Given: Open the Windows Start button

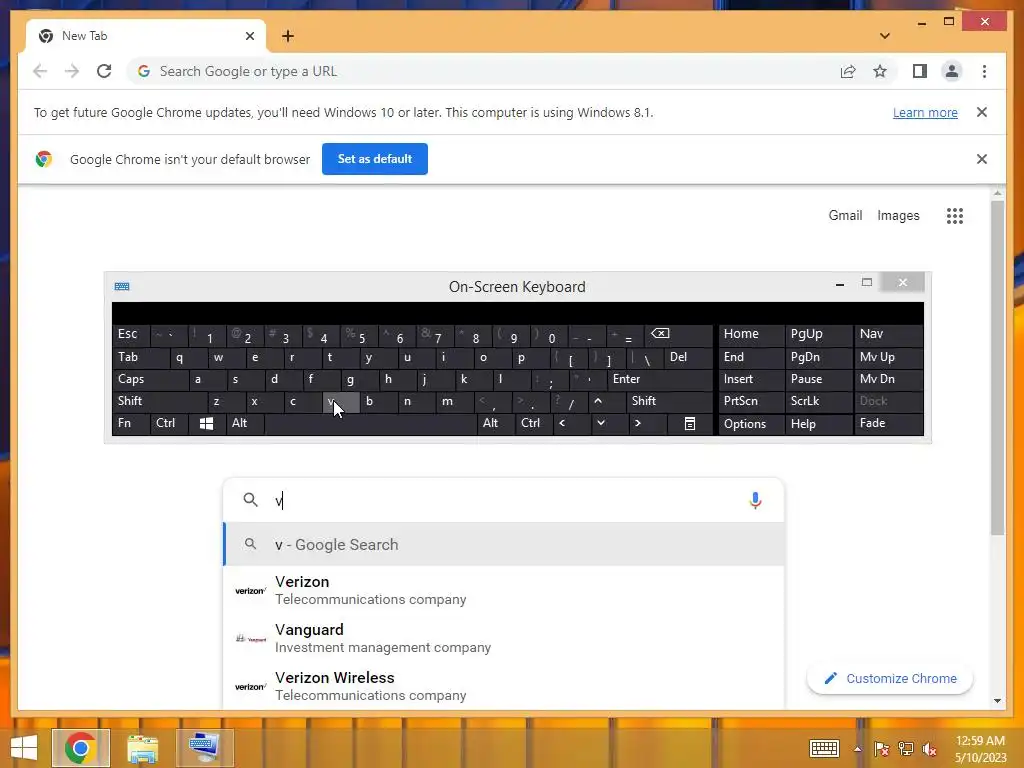Looking at the screenshot, I should pyautogui.click(x=24, y=748).
